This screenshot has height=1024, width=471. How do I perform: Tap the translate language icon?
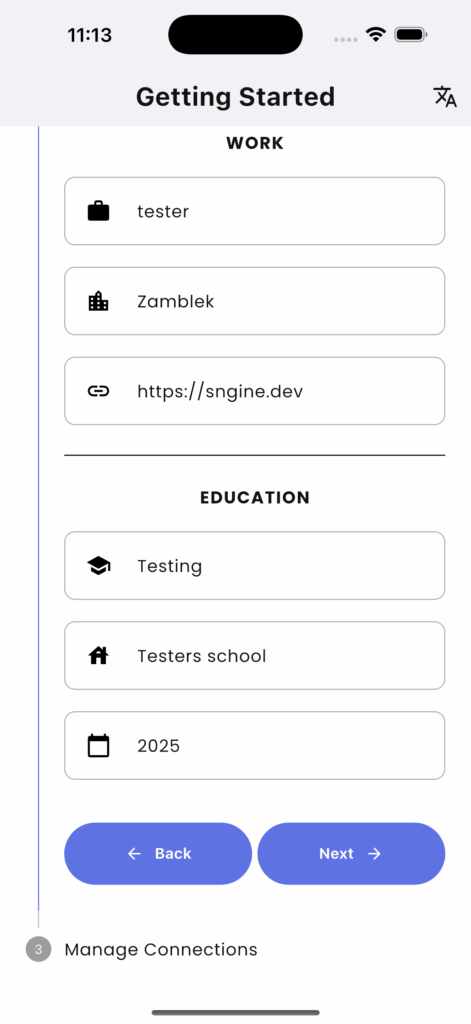(445, 97)
